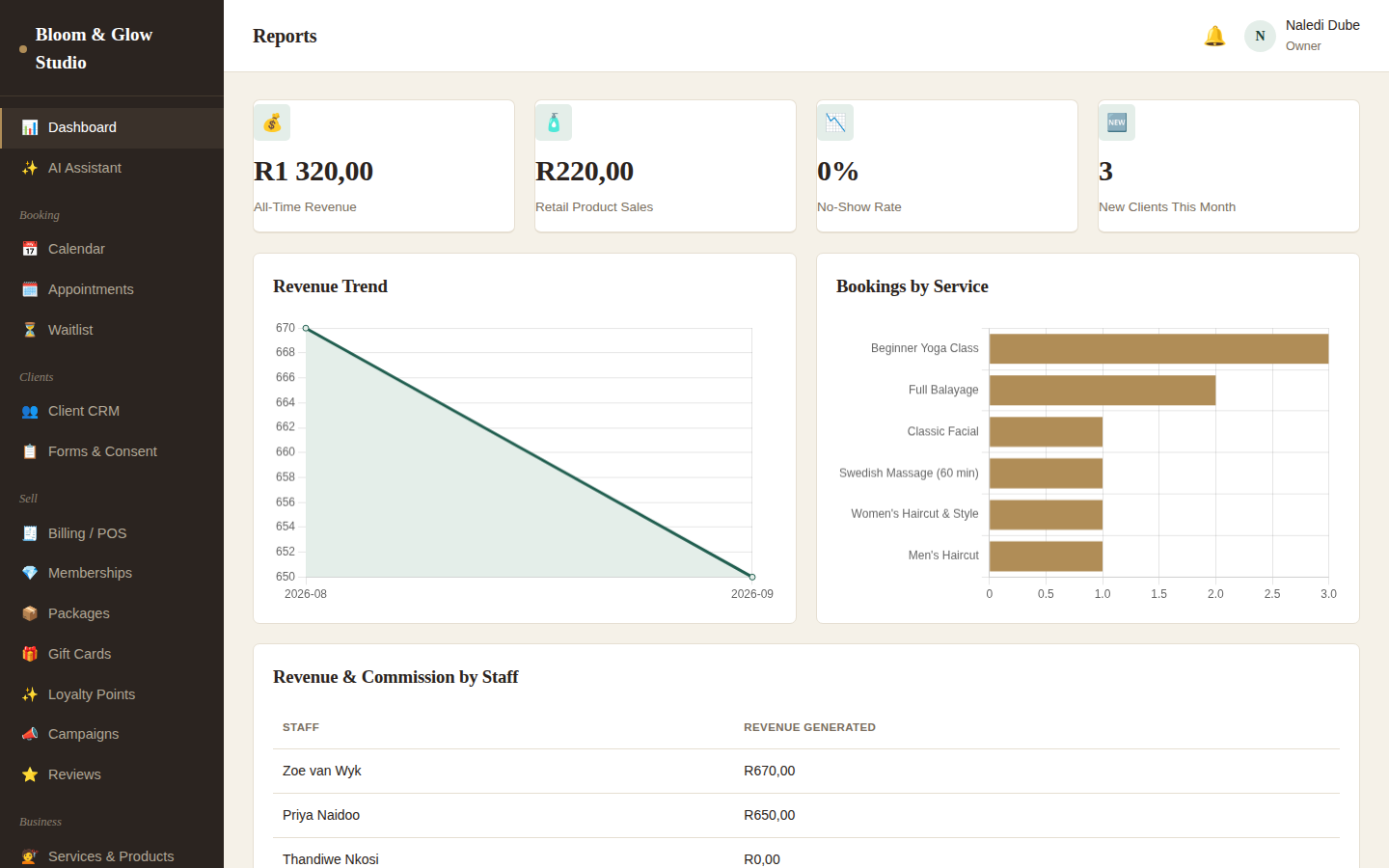Screen dimensions: 1389x868
Task: Go to Forms & Consent
Action: 112,451
